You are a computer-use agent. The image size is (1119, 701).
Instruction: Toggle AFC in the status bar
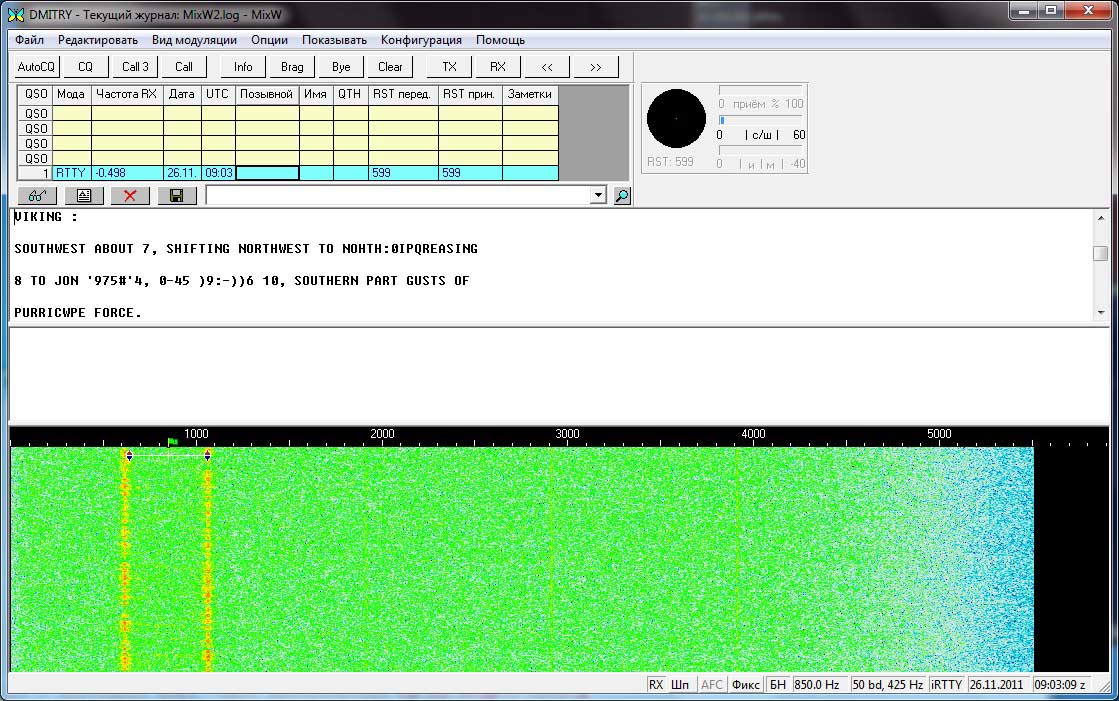click(712, 685)
